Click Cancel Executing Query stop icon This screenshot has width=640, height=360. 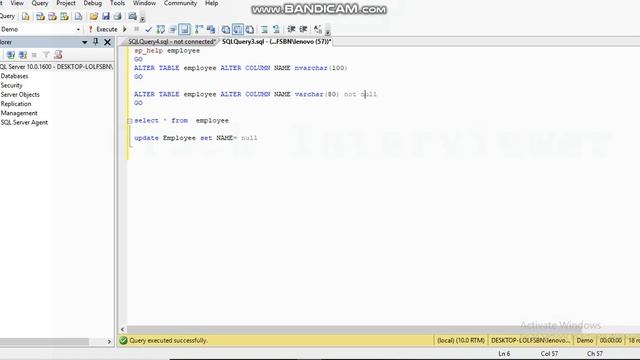136,29
